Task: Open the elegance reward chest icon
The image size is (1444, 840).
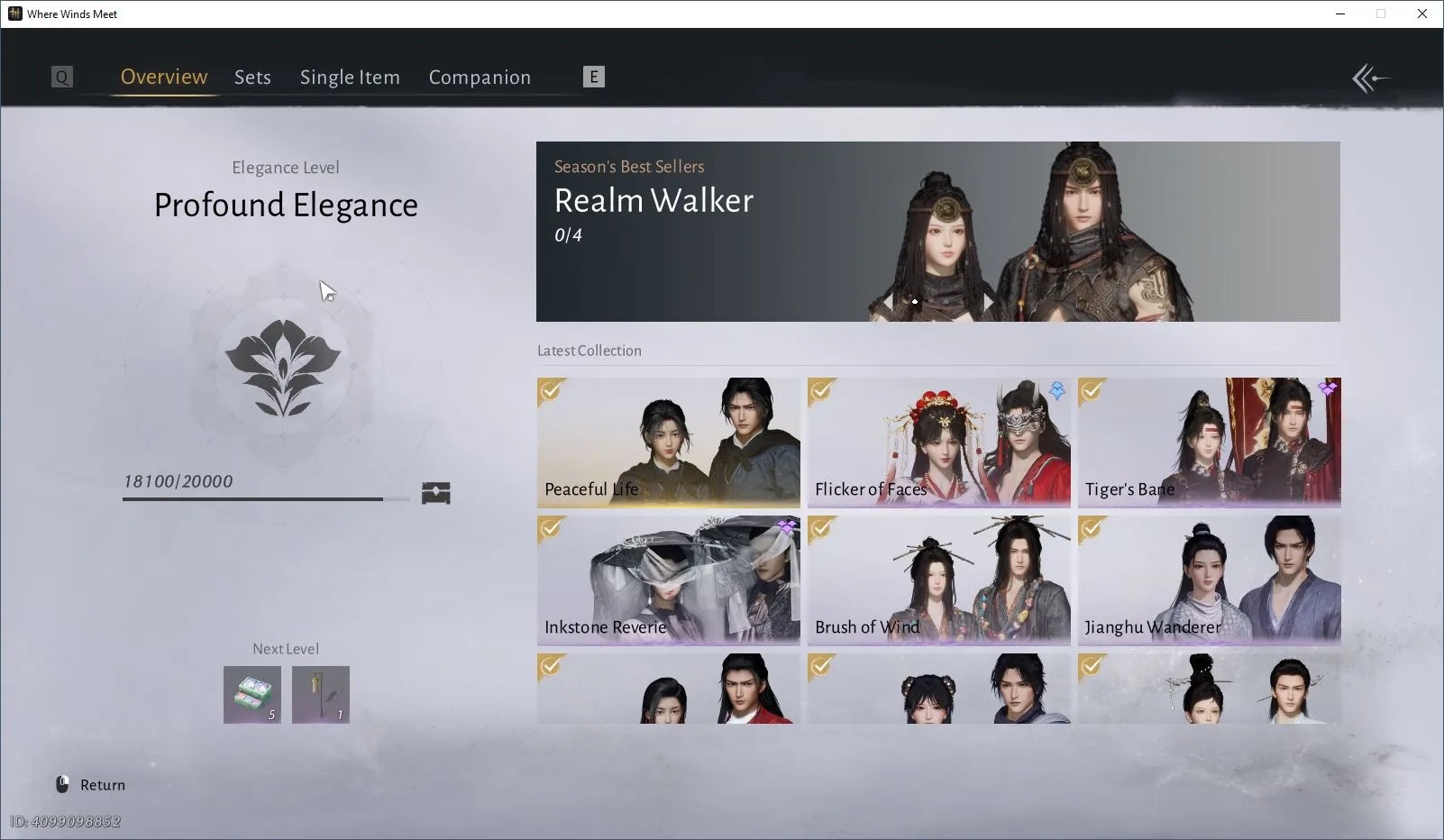Action: (436, 493)
